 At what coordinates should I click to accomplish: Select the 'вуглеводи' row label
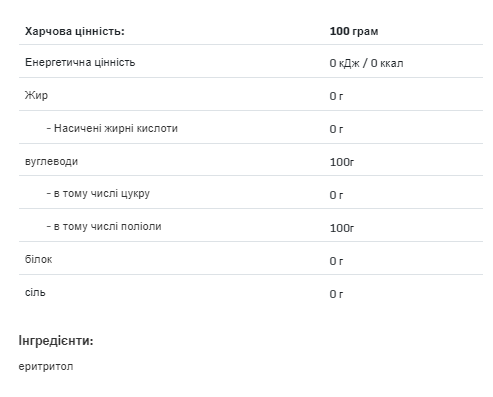point(51,161)
